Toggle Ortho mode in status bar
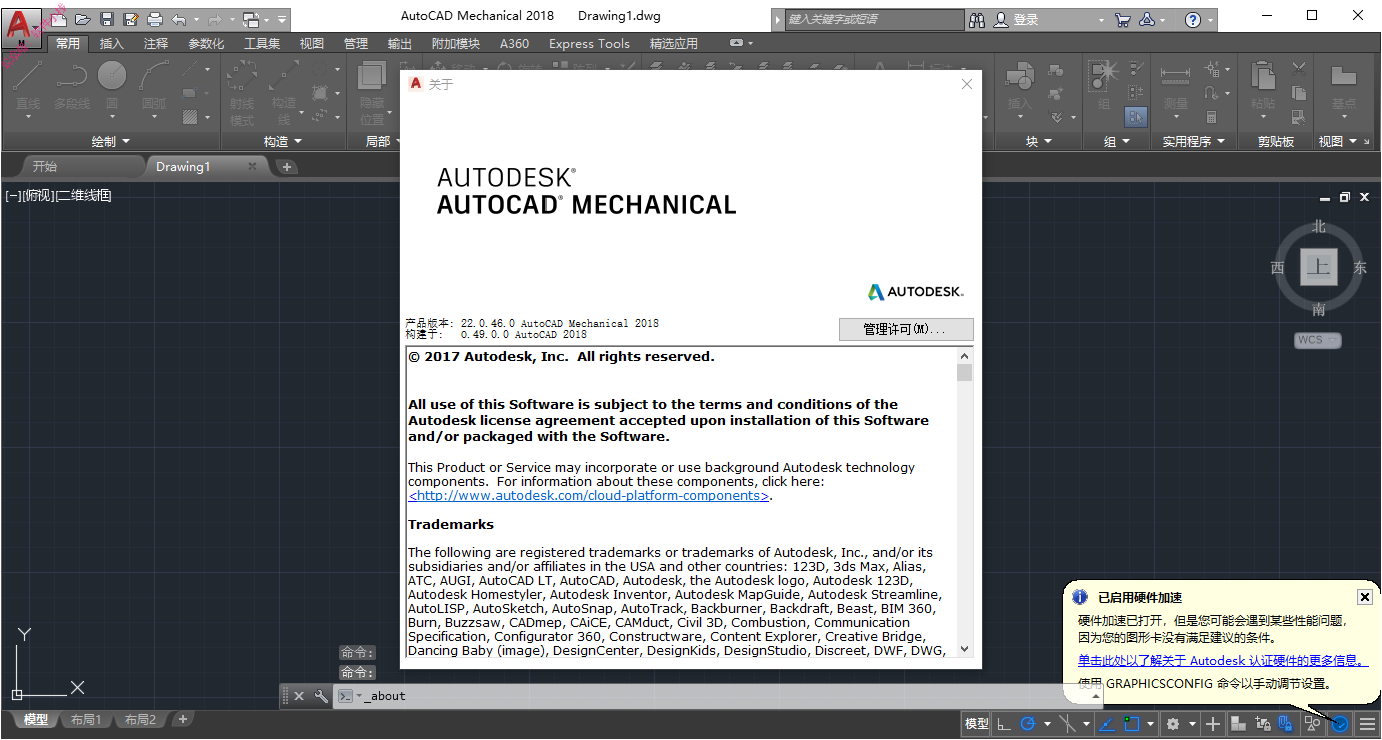The height and width of the screenshot is (740, 1382). point(1004,724)
